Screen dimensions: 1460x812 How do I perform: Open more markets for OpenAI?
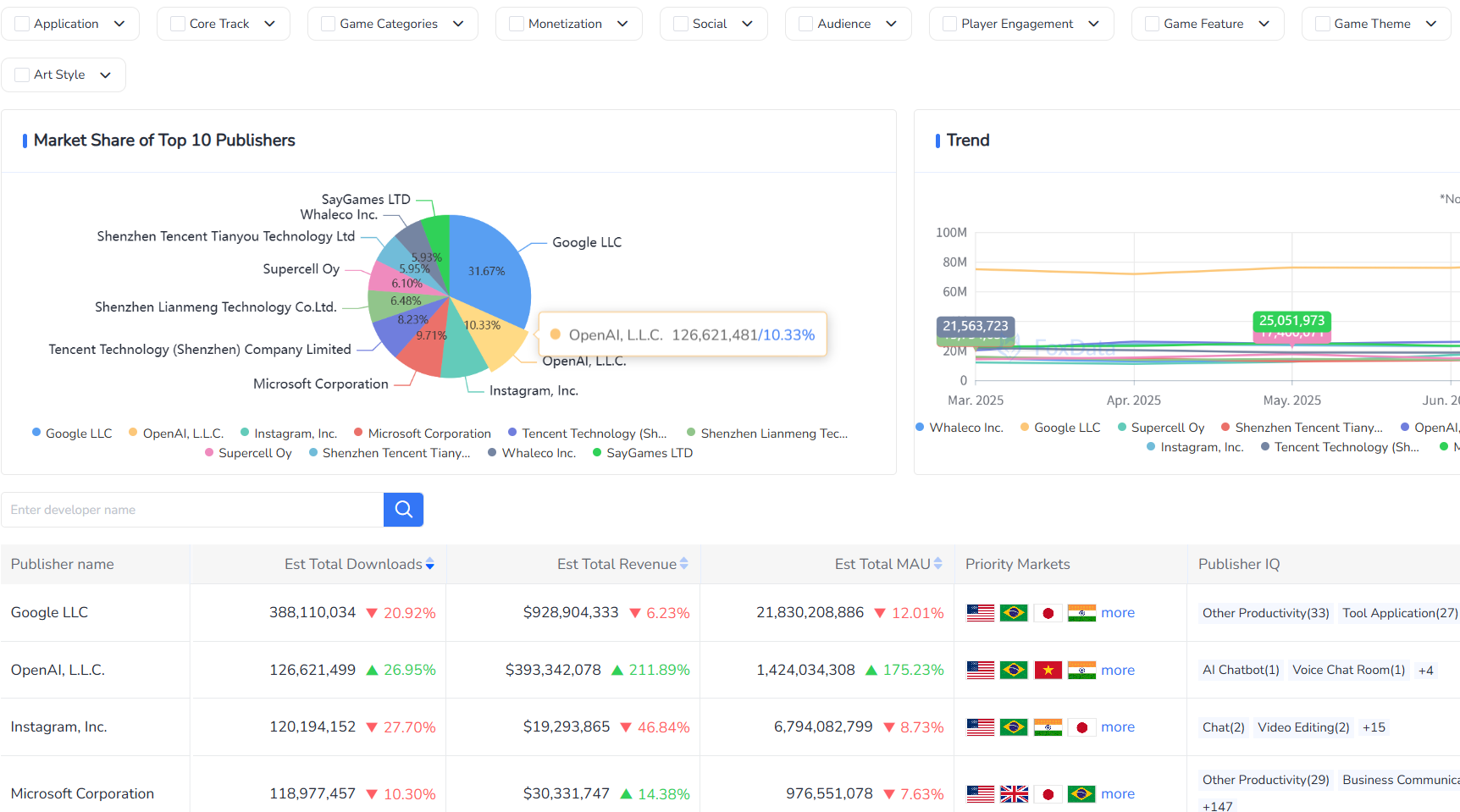coord(1118,671)
